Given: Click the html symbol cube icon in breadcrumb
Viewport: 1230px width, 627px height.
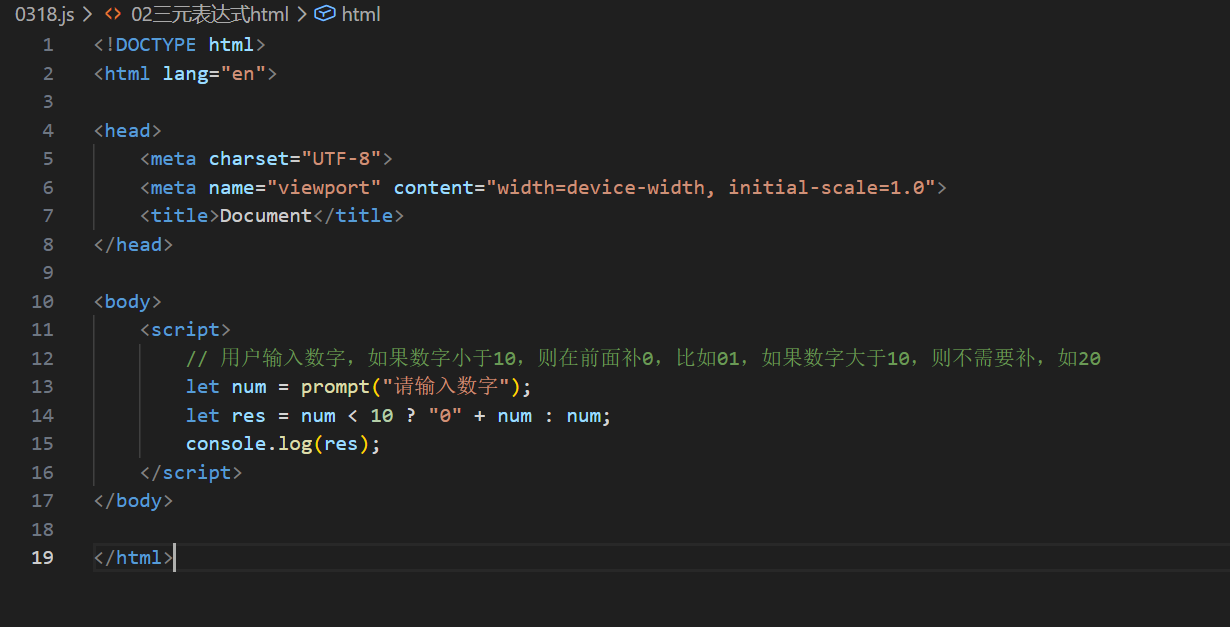Looking at the screenshot, I should pos(324,14).
